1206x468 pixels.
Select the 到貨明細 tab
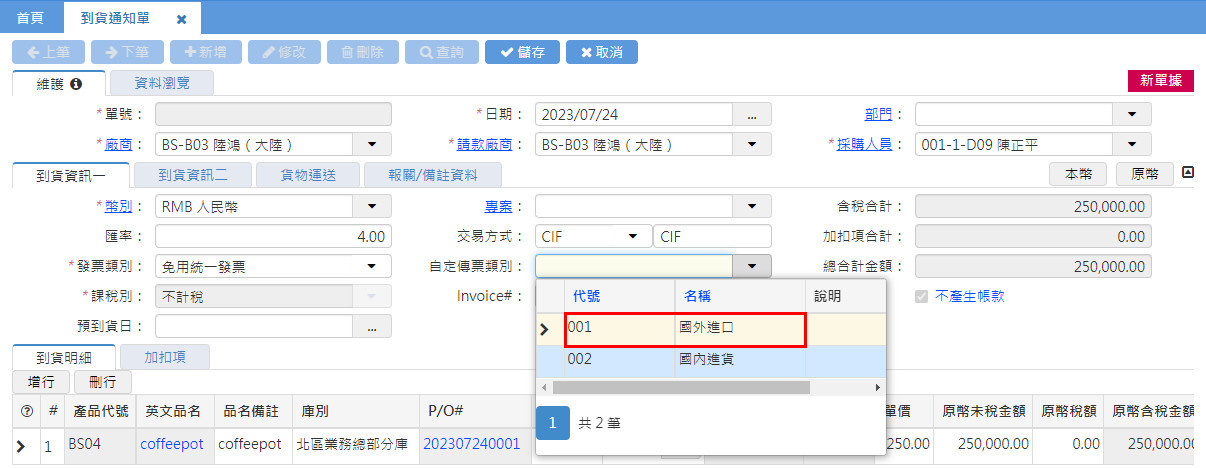[63, 355]
